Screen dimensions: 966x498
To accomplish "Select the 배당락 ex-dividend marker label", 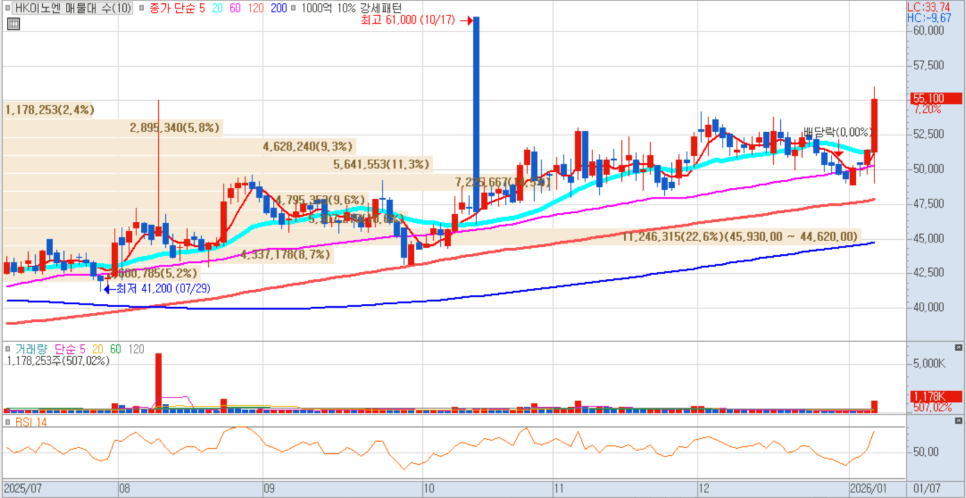I will (825, 133).
